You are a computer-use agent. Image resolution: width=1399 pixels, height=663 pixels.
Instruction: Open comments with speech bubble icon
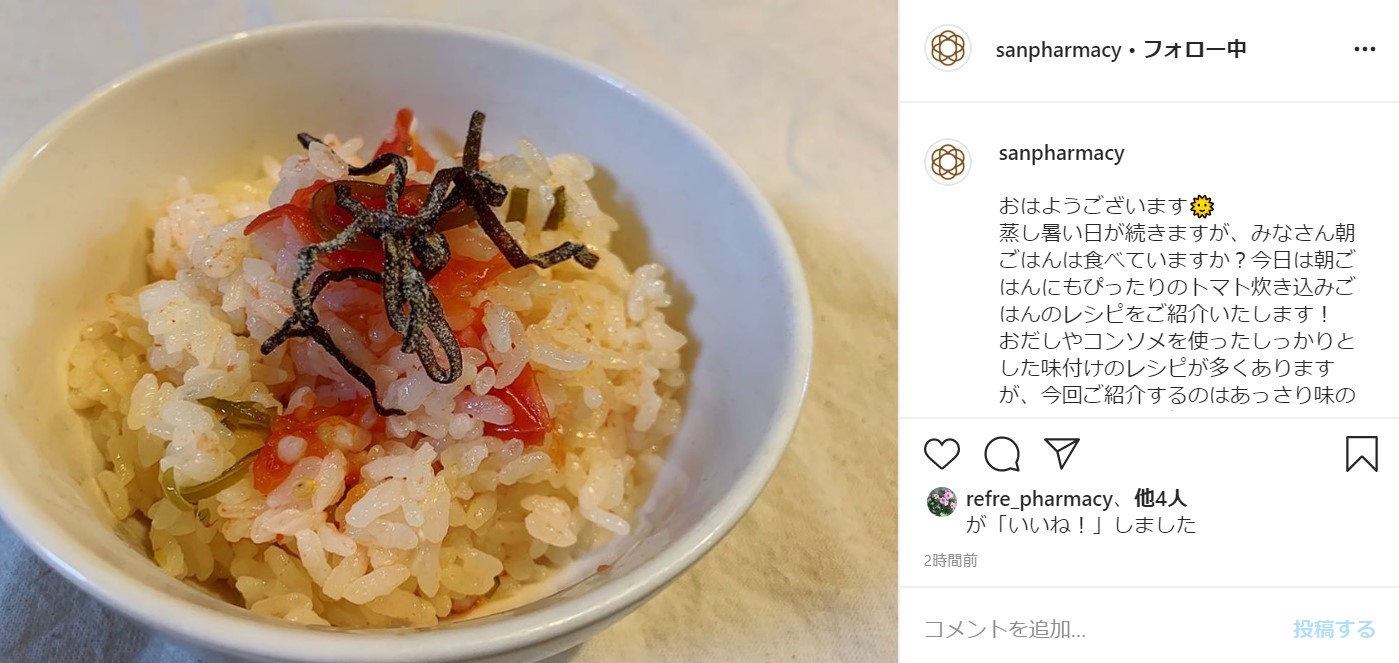1002,454
